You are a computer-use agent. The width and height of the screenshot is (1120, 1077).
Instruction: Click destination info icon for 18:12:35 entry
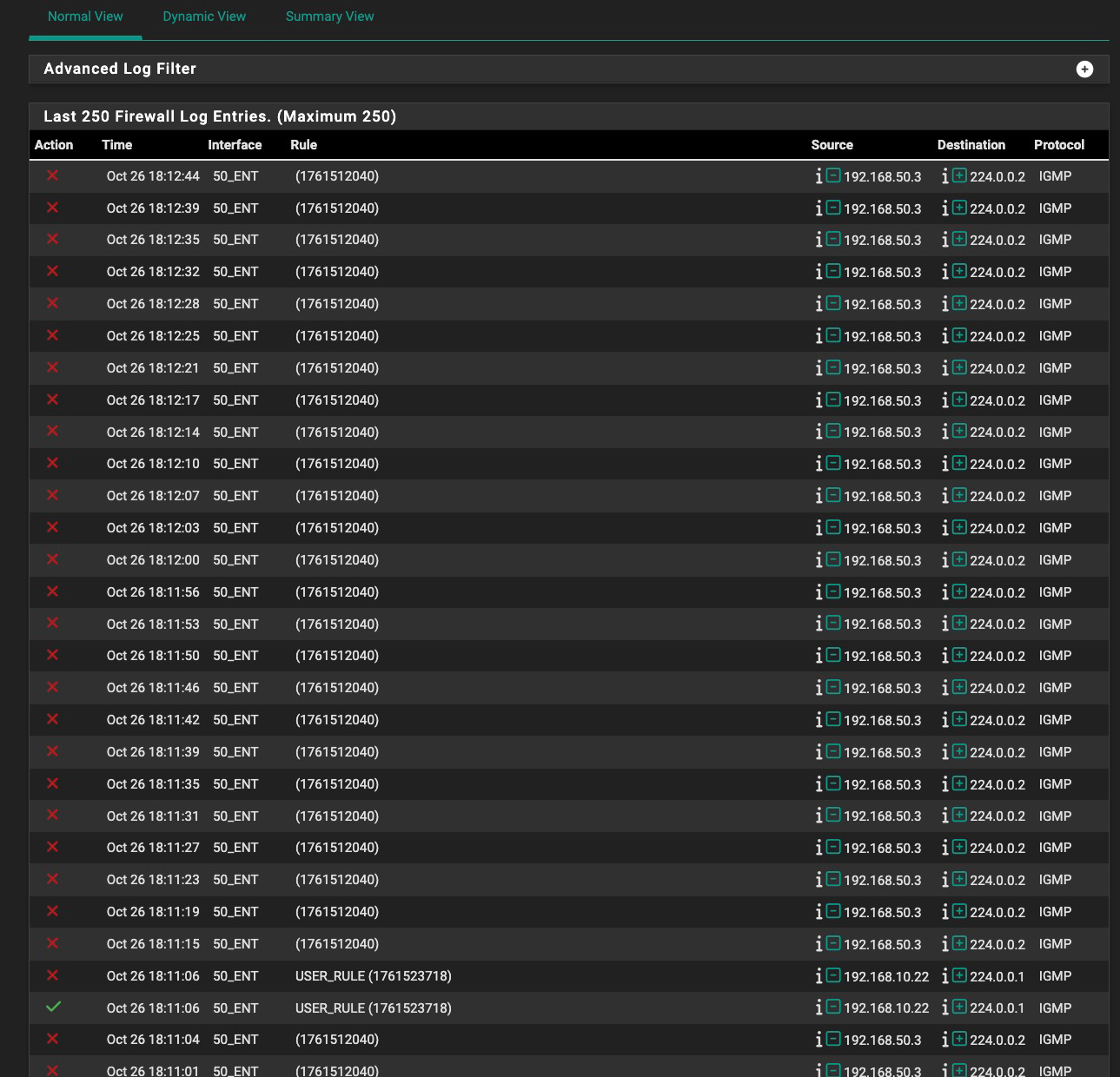pos(944,240)
